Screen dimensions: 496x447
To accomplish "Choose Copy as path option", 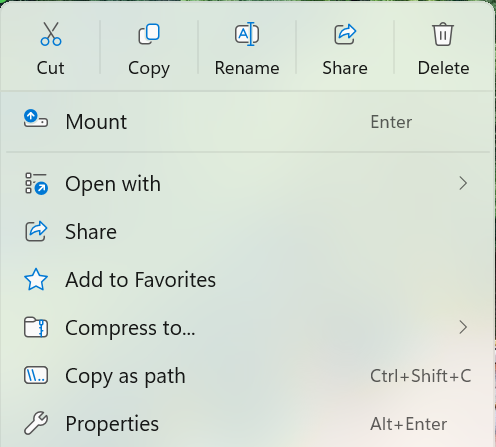I will pyautogui.click(x=248, y=375).
